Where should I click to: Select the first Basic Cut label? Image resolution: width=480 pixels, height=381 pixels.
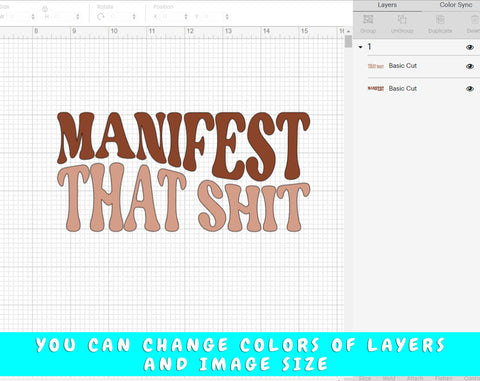[x=403, y=66]
